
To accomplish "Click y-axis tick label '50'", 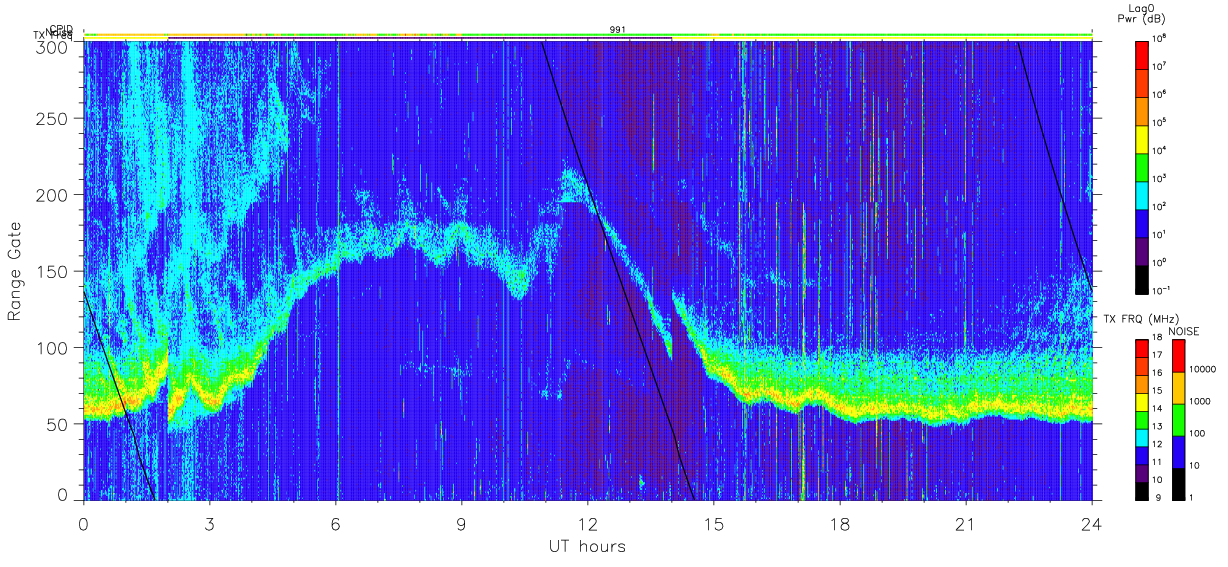I will click(x=59, y=424).
